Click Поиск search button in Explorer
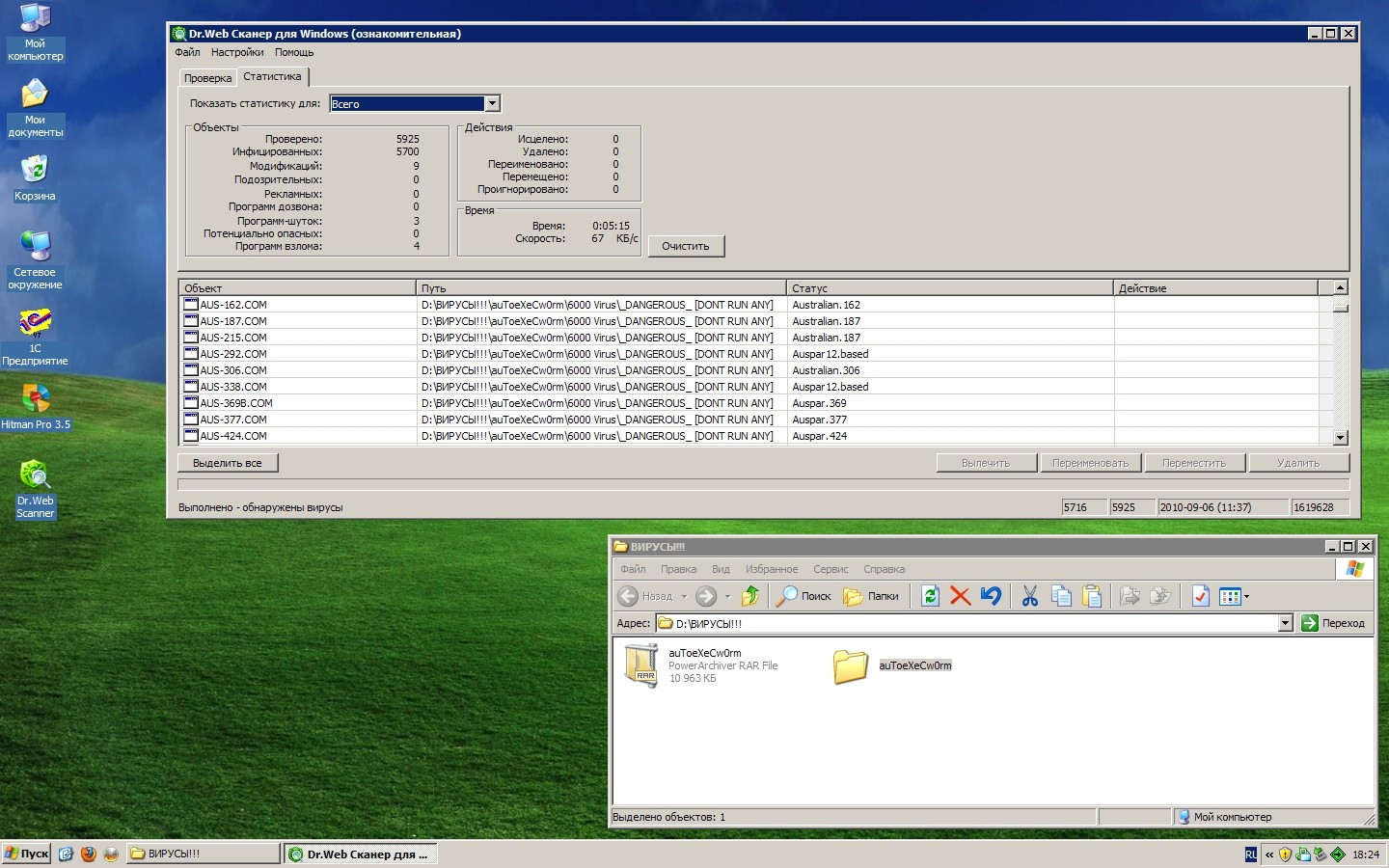The height and width of the screenshot is (868, 1389). [x=804, y=596]
